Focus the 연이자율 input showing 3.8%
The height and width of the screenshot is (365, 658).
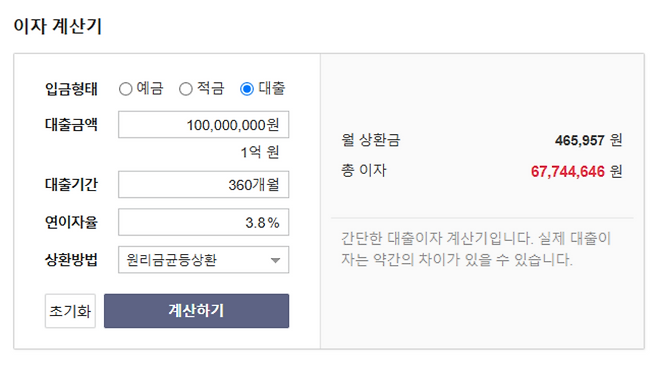tap(204, 222)
